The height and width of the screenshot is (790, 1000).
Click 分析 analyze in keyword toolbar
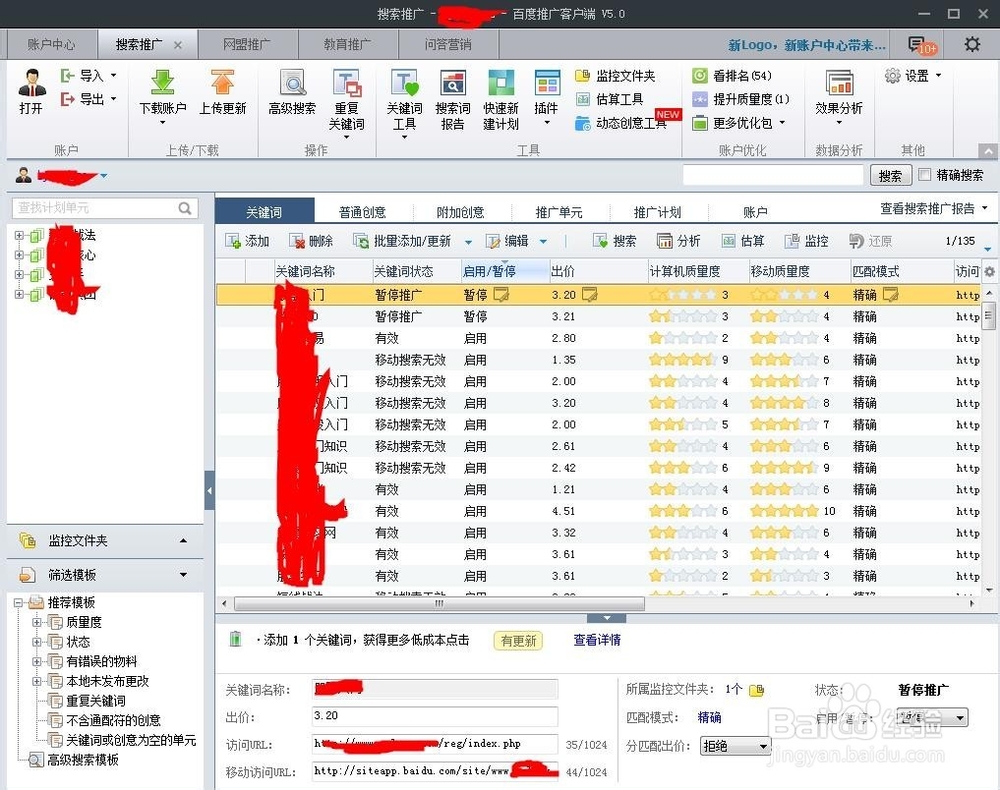click(x=679, y=241)
